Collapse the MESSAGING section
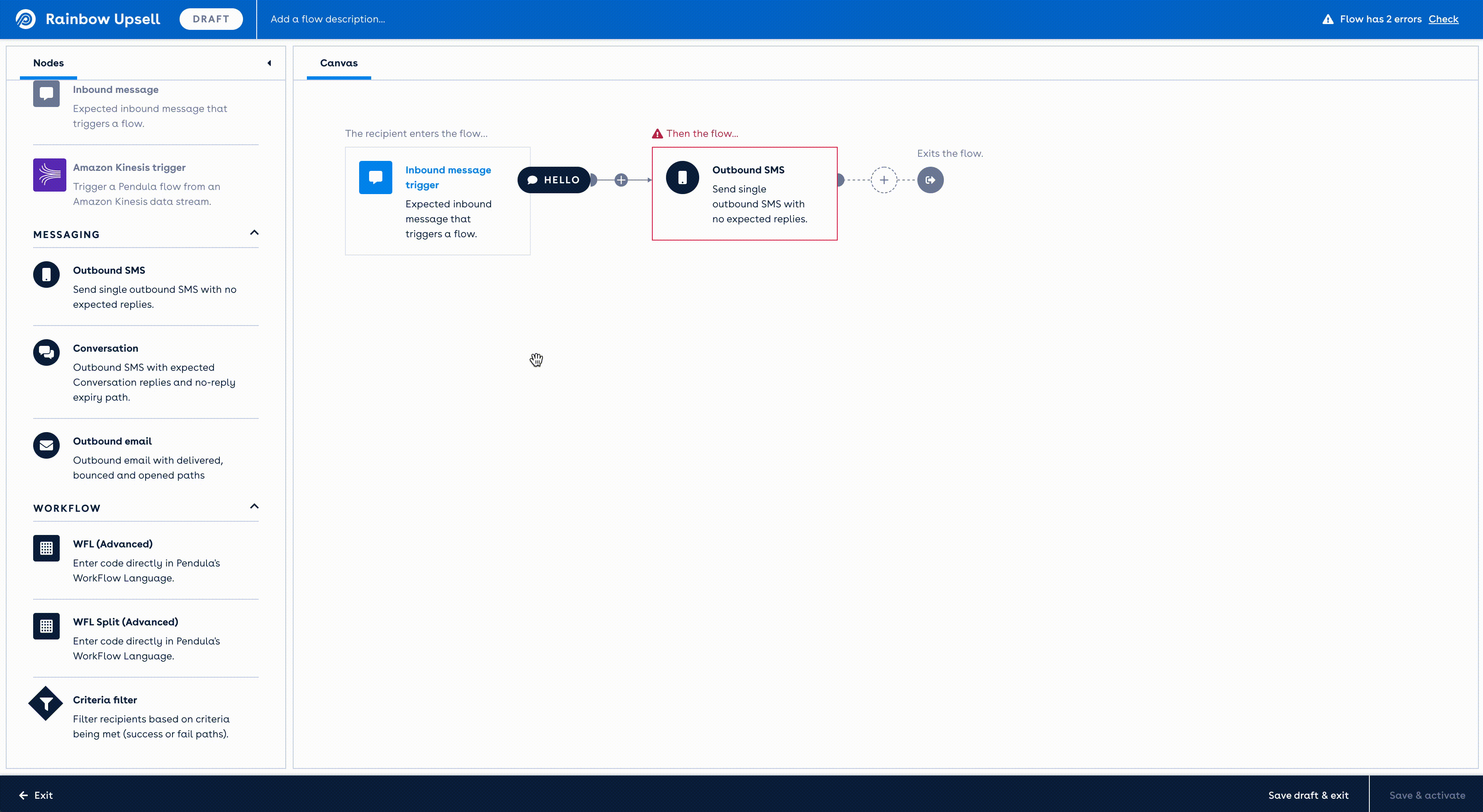Image resolution: width=1483 pixels, height=812 pixels. 254,233
